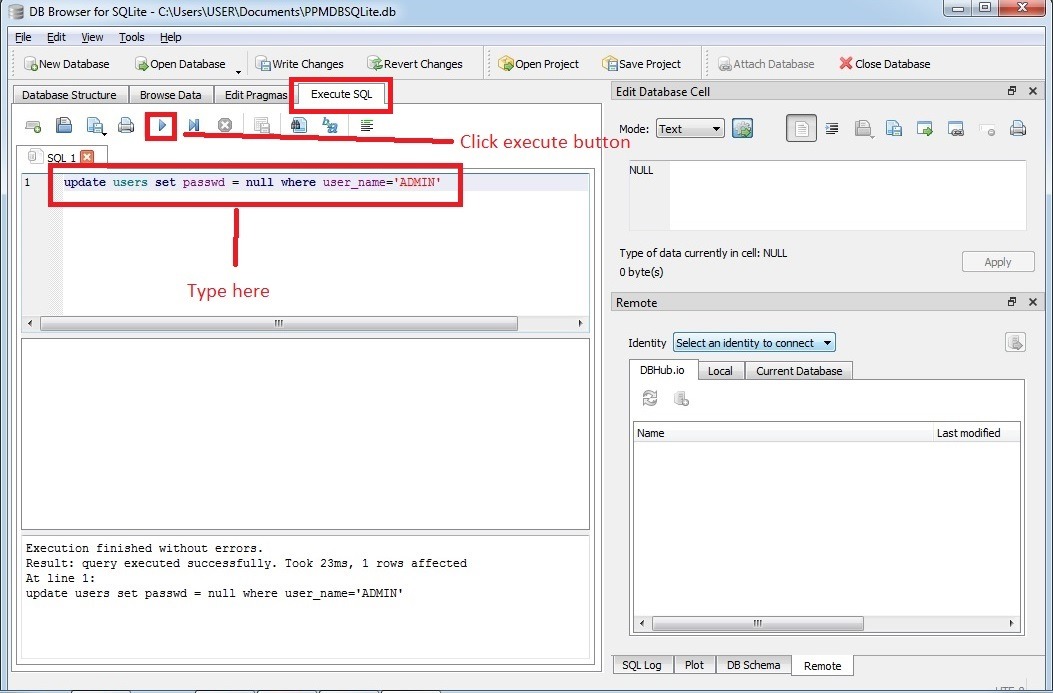Import file into the database cell
Image resolution: width=1053 pixels, height=693 pixels.
click(864, 129)
